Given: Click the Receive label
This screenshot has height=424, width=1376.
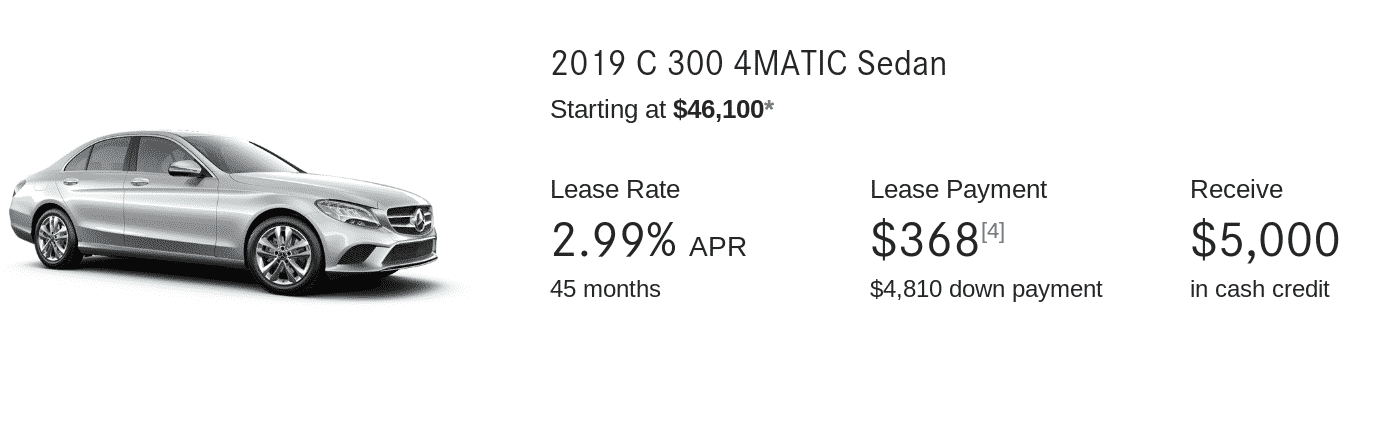Looking at the screenshot, I should pos(1235,190).
